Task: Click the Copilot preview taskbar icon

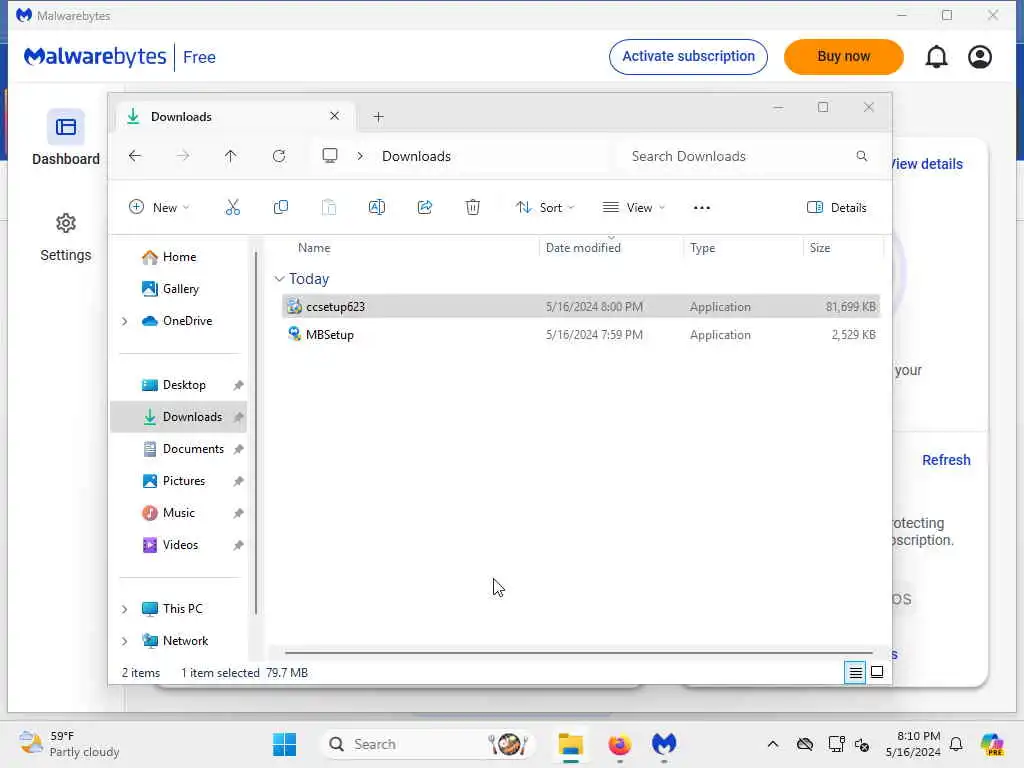Action: click(992, 744)
